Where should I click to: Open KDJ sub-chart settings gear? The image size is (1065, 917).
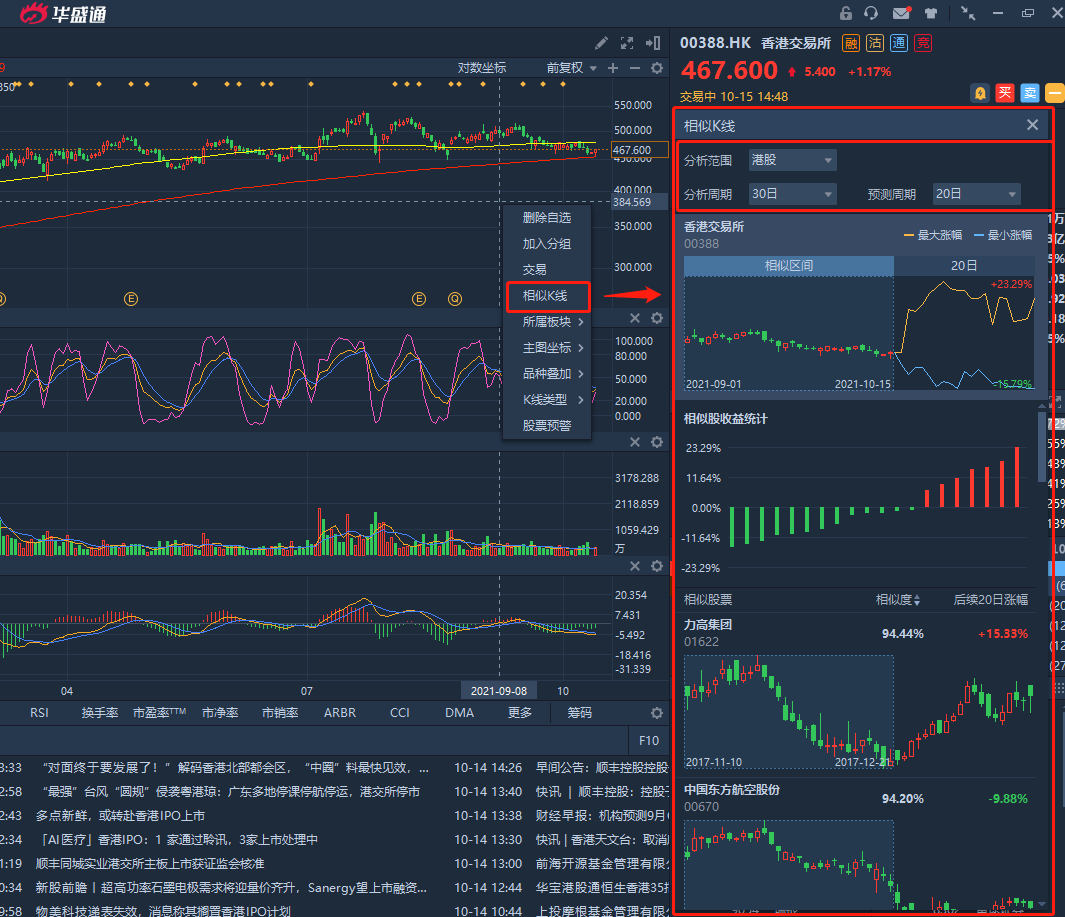(657, 318)
